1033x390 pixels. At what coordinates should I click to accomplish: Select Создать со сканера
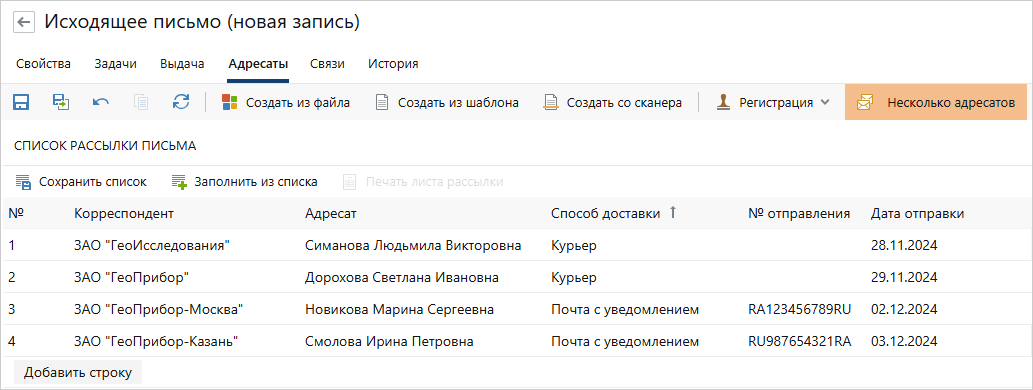click(613, 102)
